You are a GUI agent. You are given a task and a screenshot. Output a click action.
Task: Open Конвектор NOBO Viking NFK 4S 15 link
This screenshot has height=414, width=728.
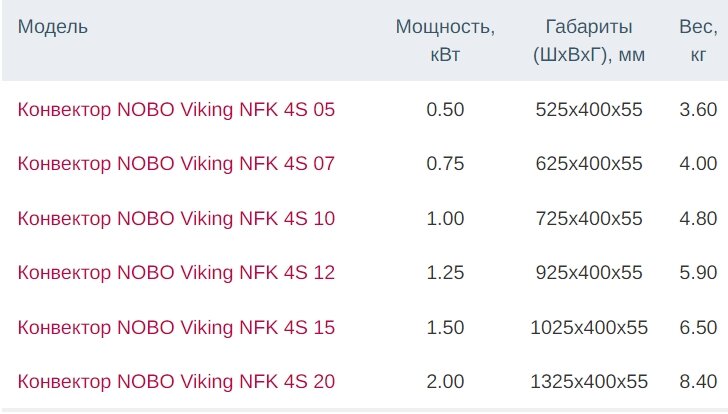coord(176,327)
